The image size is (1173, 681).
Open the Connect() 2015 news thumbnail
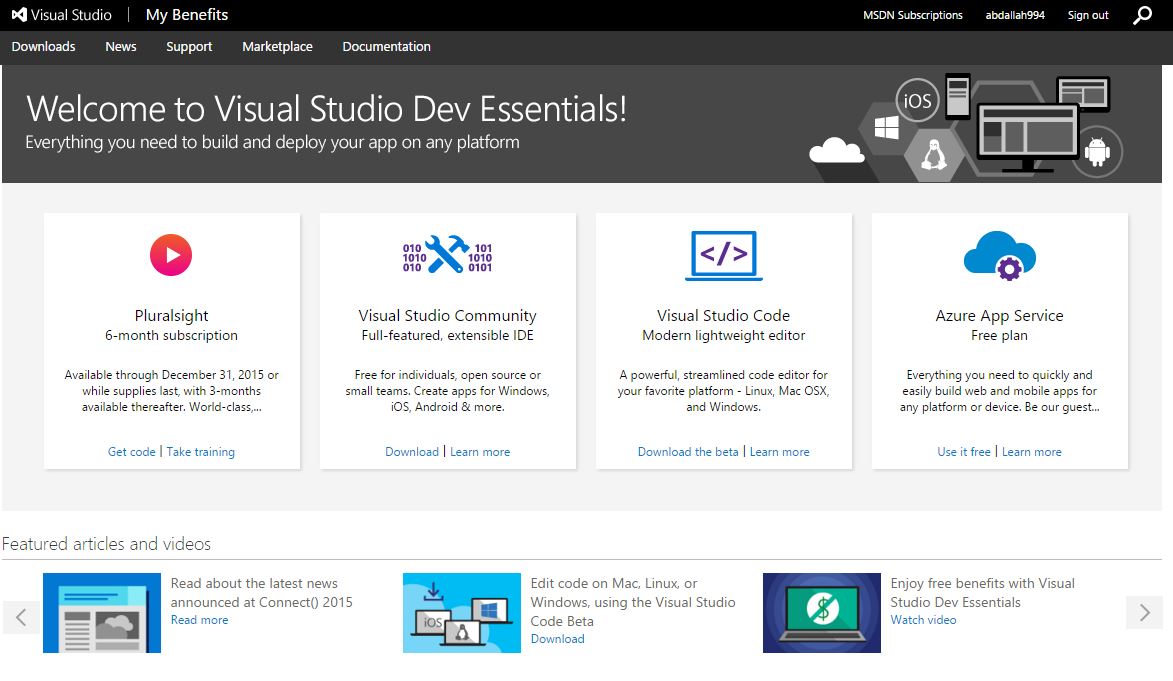click(102, 613)
